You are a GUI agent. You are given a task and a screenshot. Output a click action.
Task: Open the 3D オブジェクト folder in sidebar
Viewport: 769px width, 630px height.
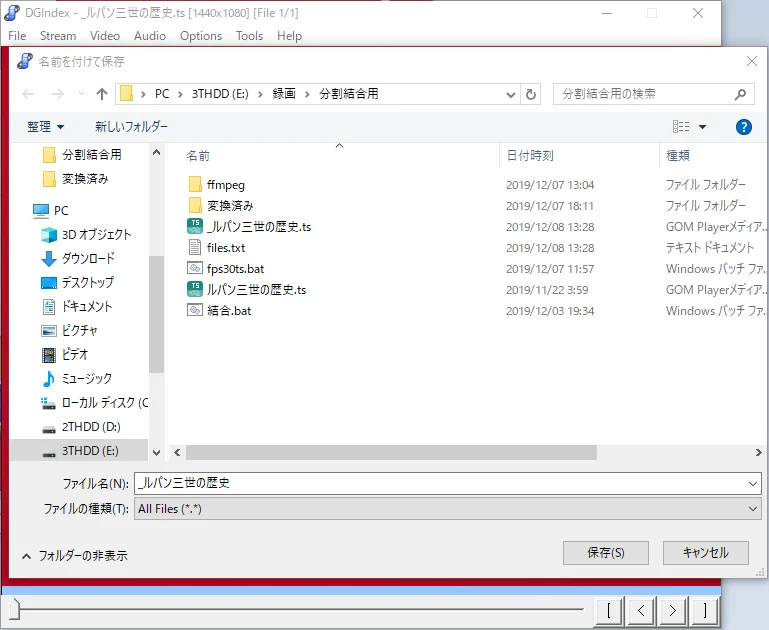pyautogui.click(x=96, y=235)
